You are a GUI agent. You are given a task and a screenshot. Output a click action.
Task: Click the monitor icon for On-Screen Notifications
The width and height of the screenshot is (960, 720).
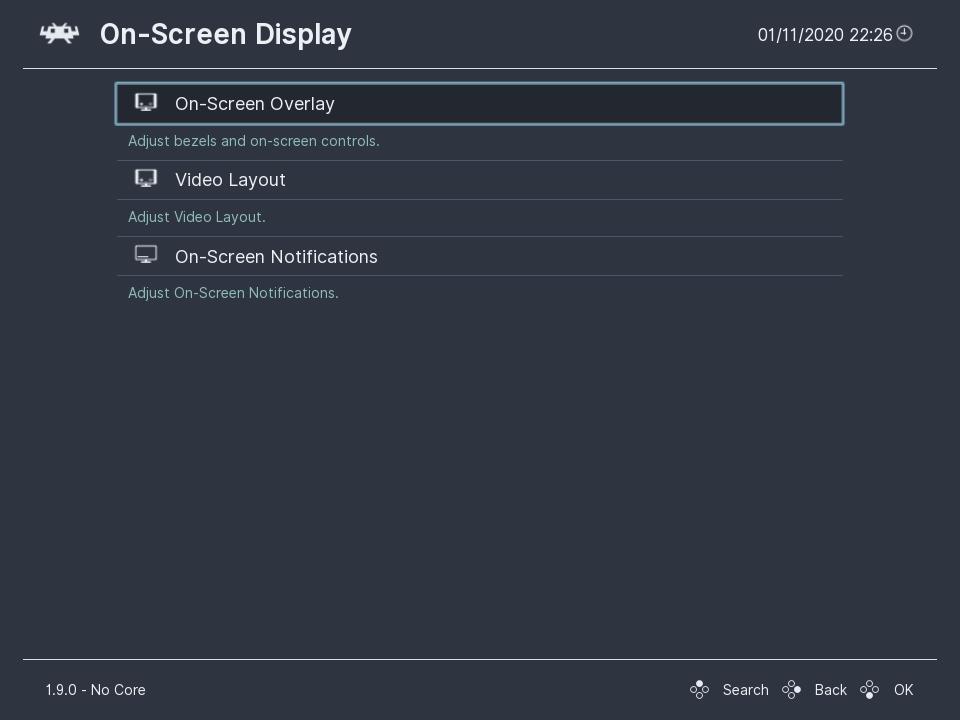(x=146, y=254)
